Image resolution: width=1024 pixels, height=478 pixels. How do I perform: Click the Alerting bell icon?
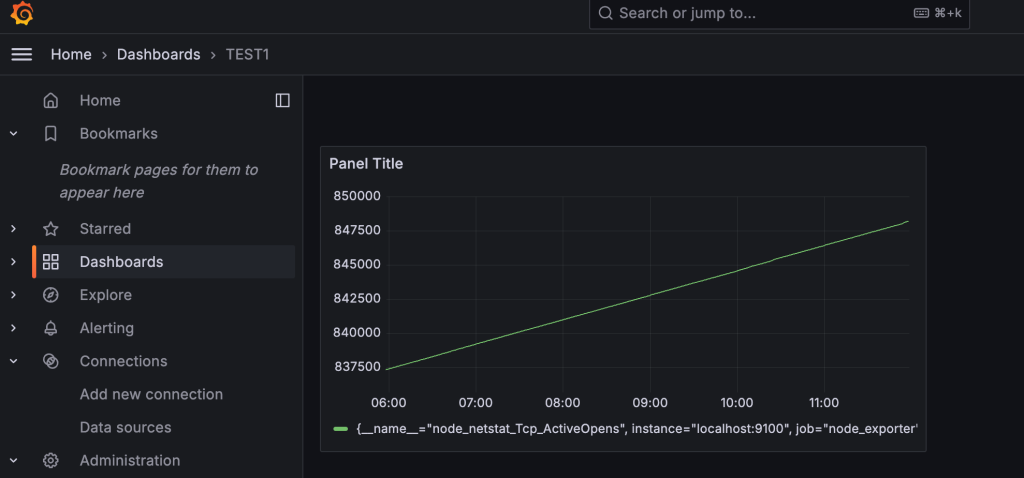[x=50, y=328]
